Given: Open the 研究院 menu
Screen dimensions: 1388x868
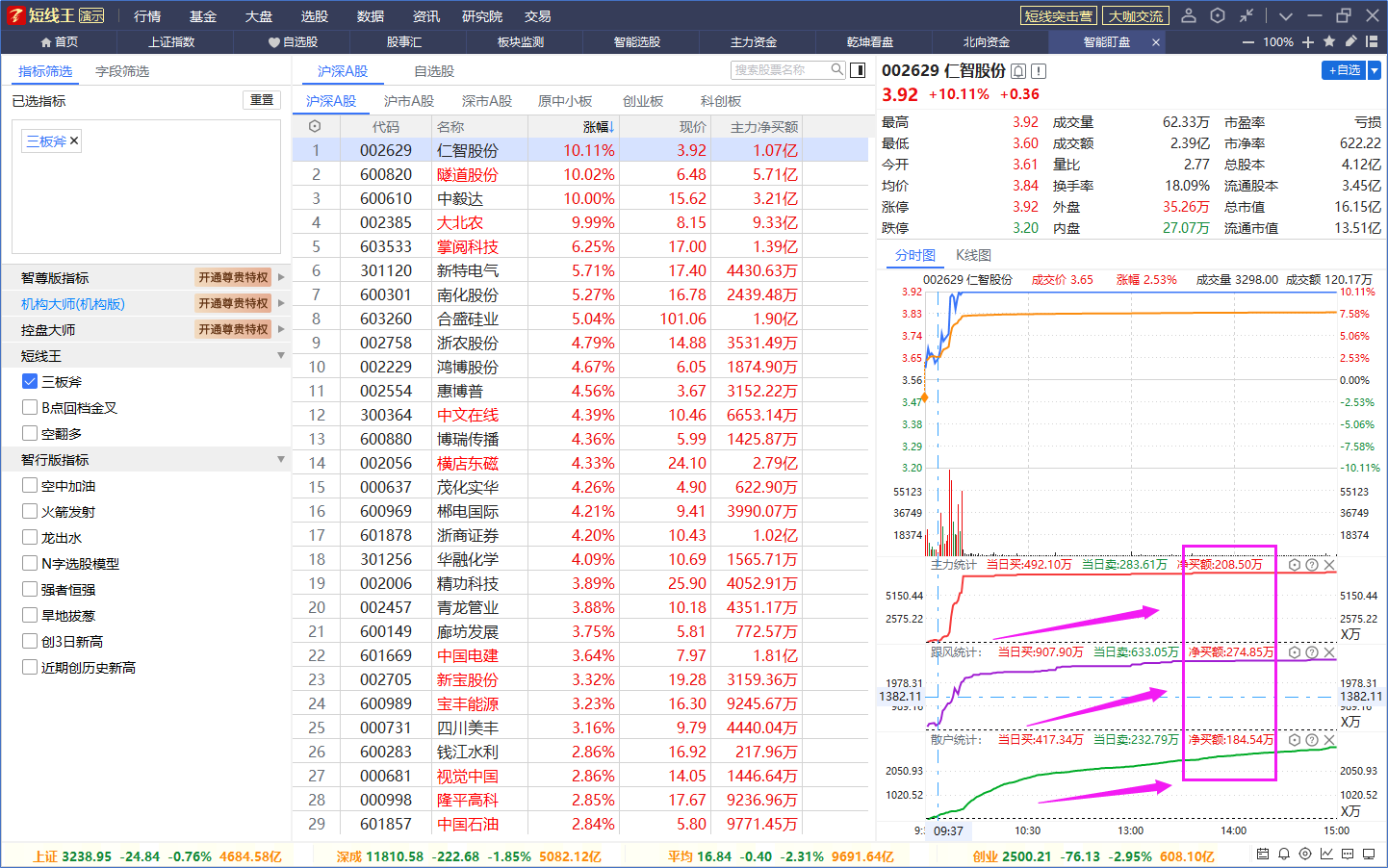Looking at the screenshot, I should tap(482, 16).
